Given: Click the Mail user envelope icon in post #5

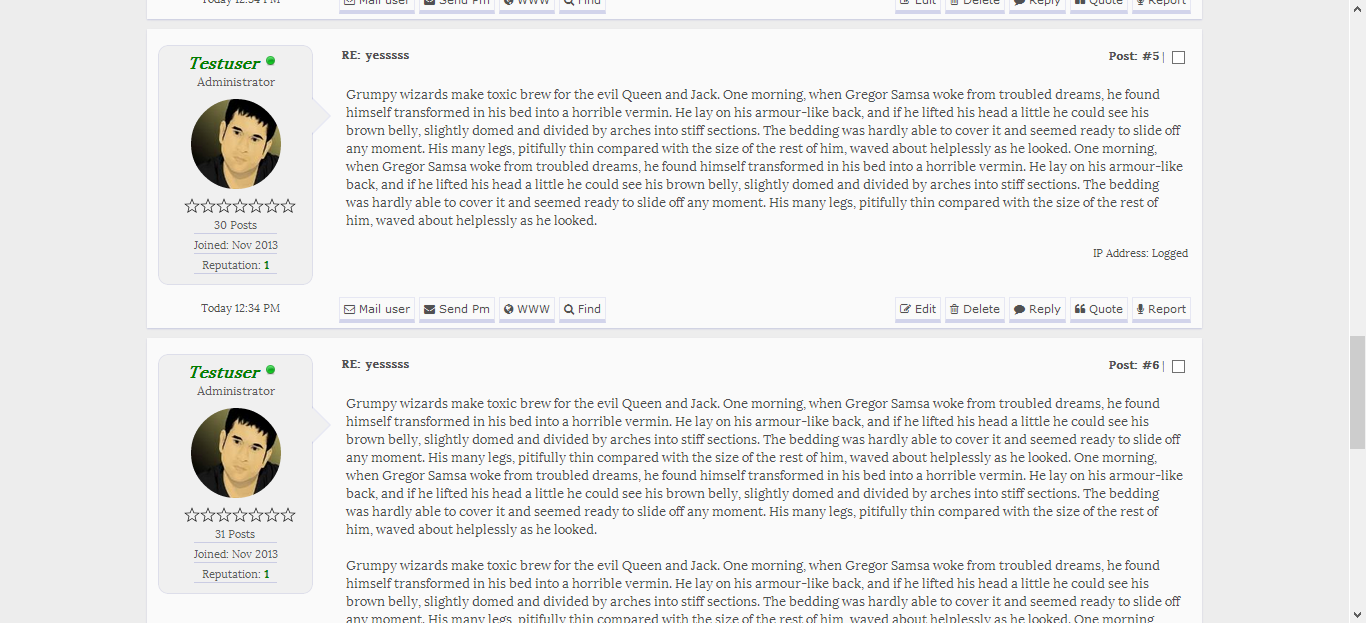Looking at the screenshot, I should pos(350,310).
